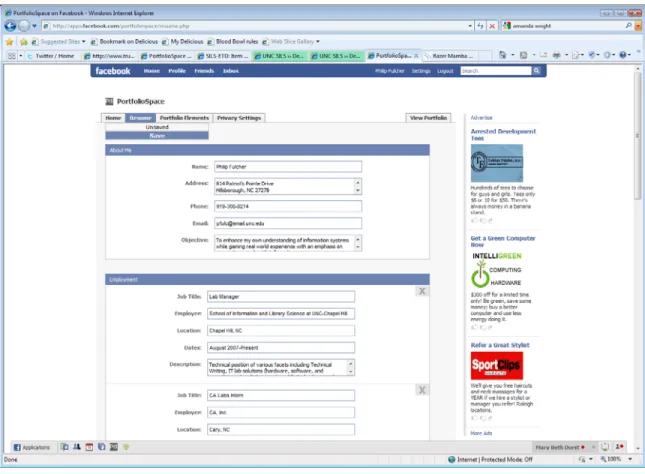The image size is (645, 474).
Task: Click the online friends icon in bottom bar
Action: 619,447
